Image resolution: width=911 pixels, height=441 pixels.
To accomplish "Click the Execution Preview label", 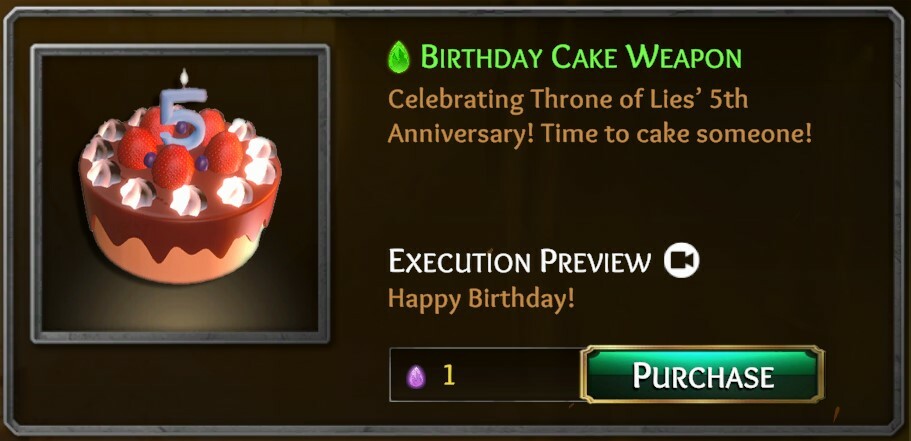I will coord(519,261).
